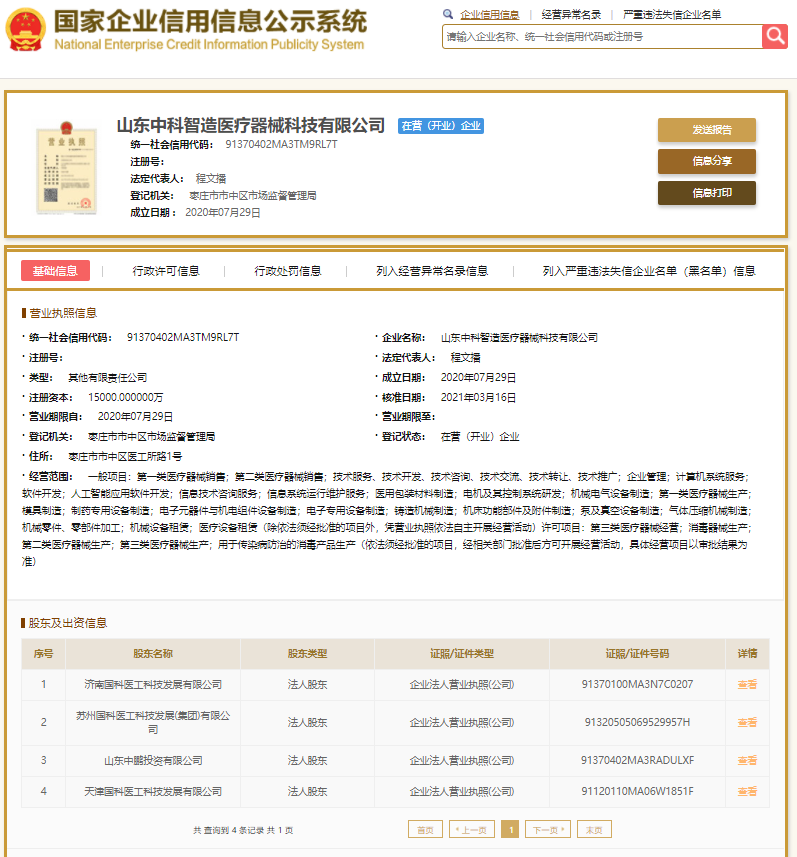
Task: Click certificate number 91370402MA3RADULXF
Action: pyautogui.click(x=637, y=760)
